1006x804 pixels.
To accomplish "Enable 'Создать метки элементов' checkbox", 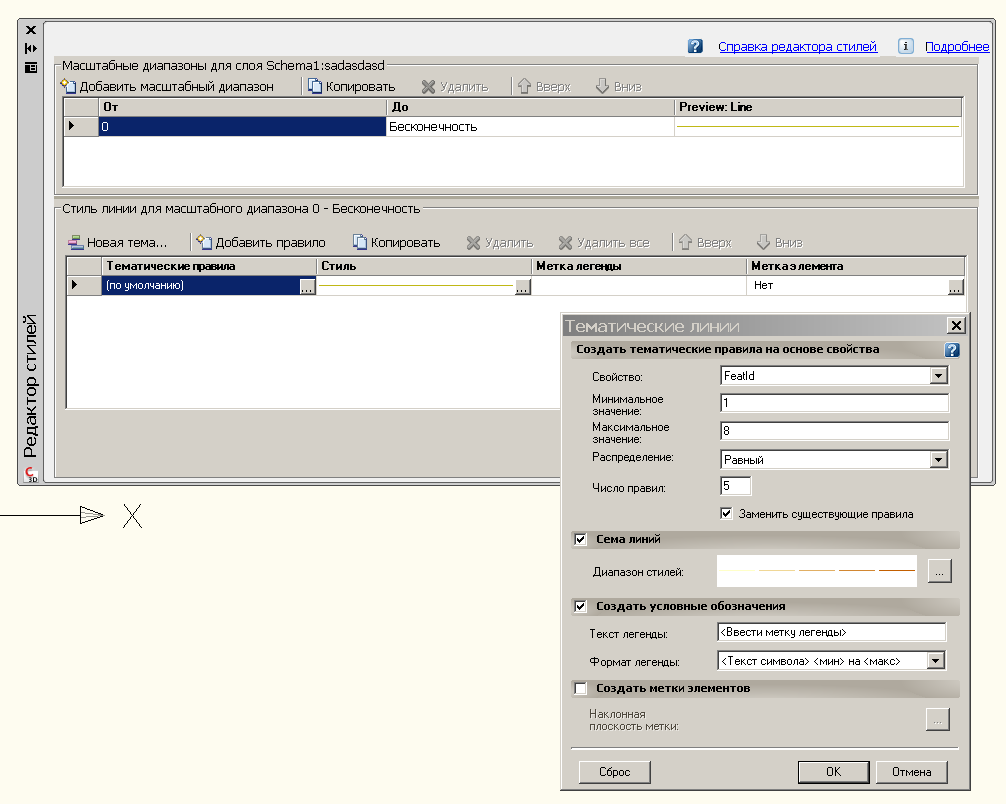I will (x=580, y=689).
